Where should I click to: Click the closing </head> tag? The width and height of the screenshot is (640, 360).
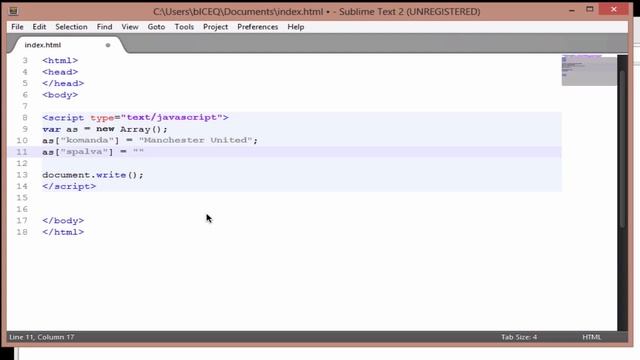point(63,83)
